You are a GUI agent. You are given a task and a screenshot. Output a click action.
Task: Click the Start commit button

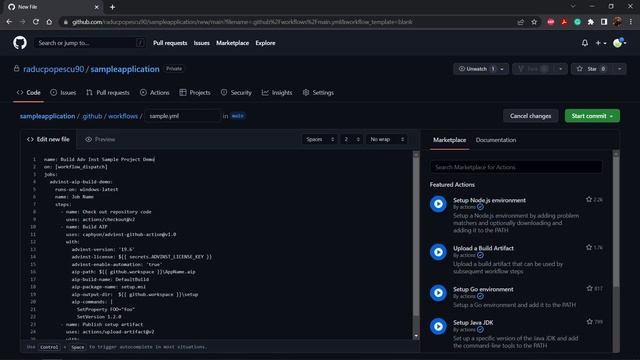tap(592, 116)
